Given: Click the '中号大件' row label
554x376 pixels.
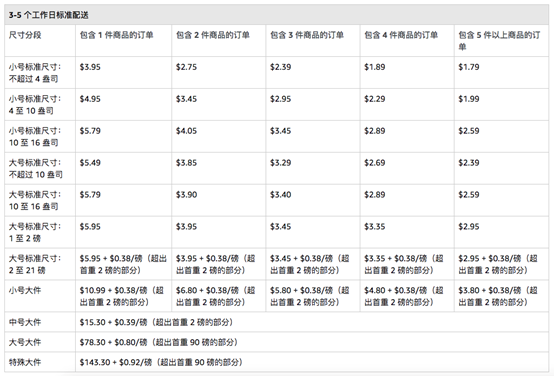Looking at the screenshot, I should pos(25,322).
